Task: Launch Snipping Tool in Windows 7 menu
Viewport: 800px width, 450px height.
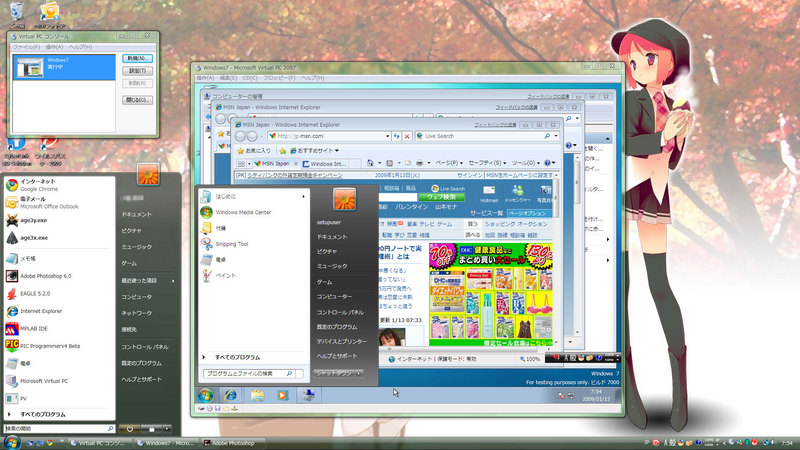Action: [254, 244]
